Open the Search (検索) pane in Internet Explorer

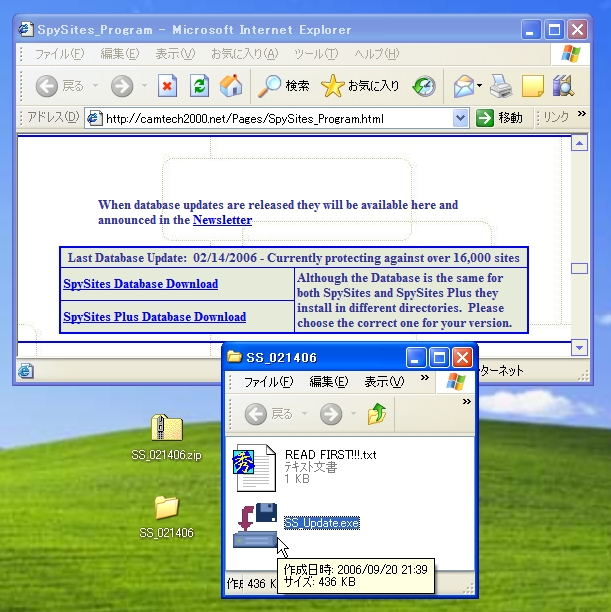pyautogui.click(x=284, y=86)
